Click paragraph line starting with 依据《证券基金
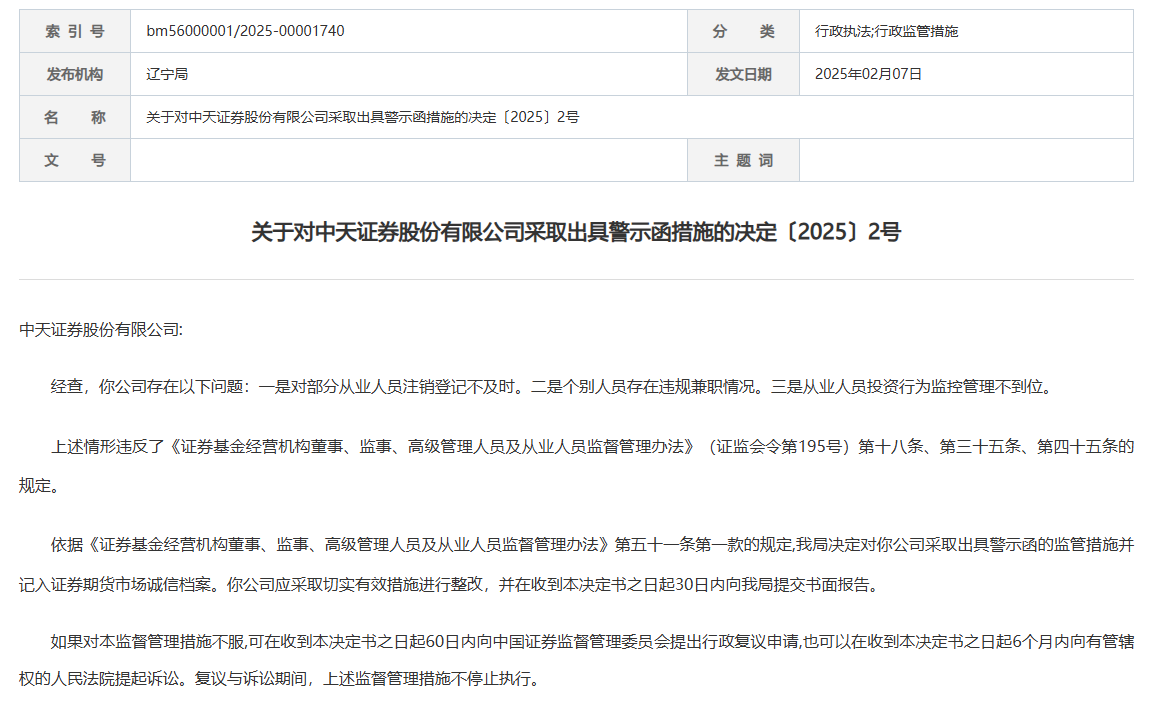Viewport: 1152px width, 719px height. point(592,545)
